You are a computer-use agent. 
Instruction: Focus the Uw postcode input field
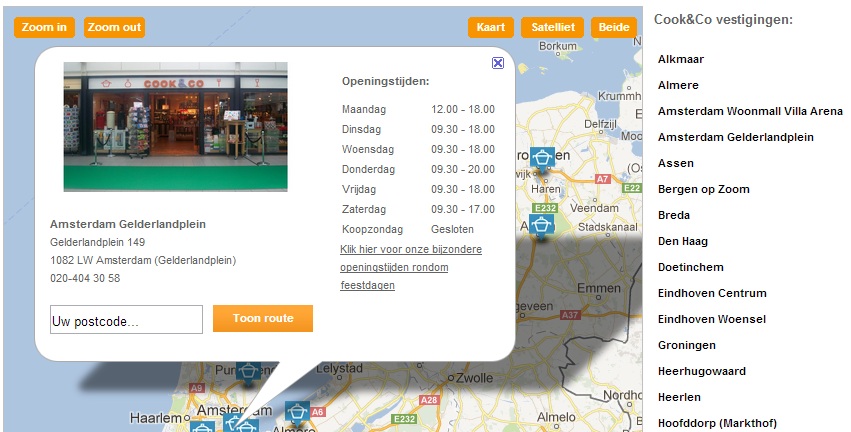pos(127,321)
